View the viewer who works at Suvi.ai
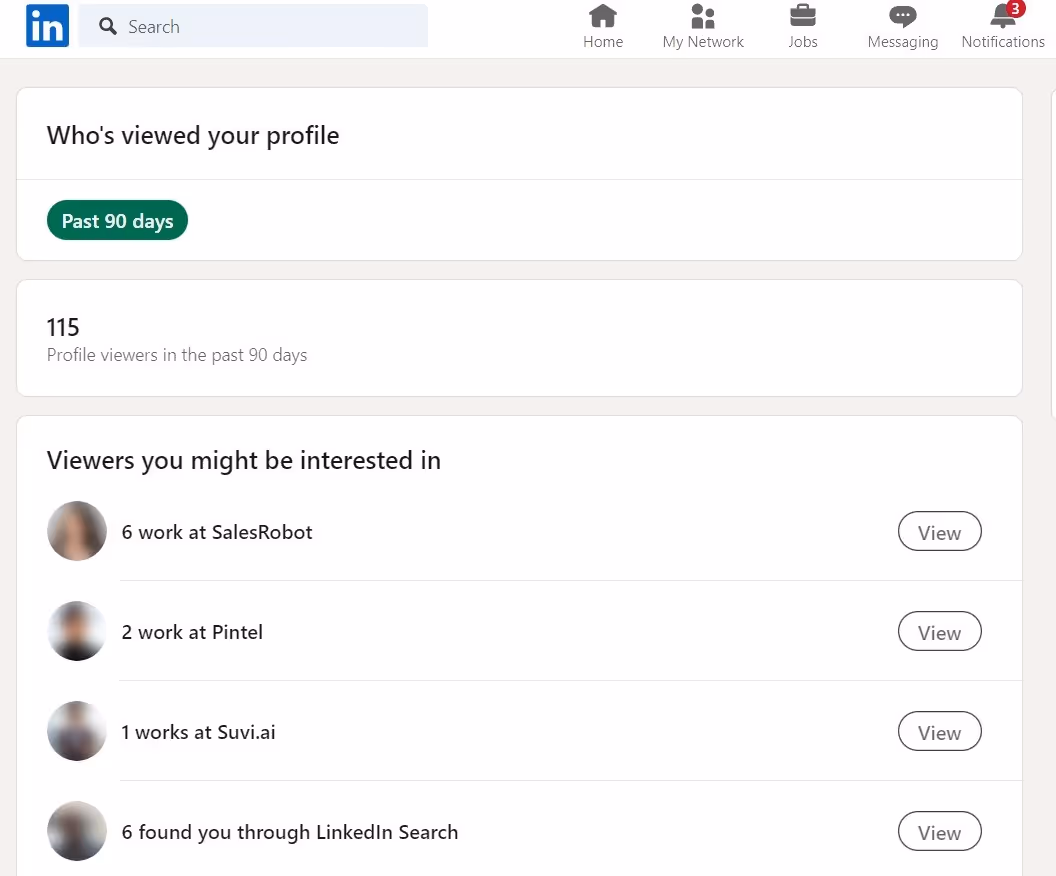 pos(939,731)
